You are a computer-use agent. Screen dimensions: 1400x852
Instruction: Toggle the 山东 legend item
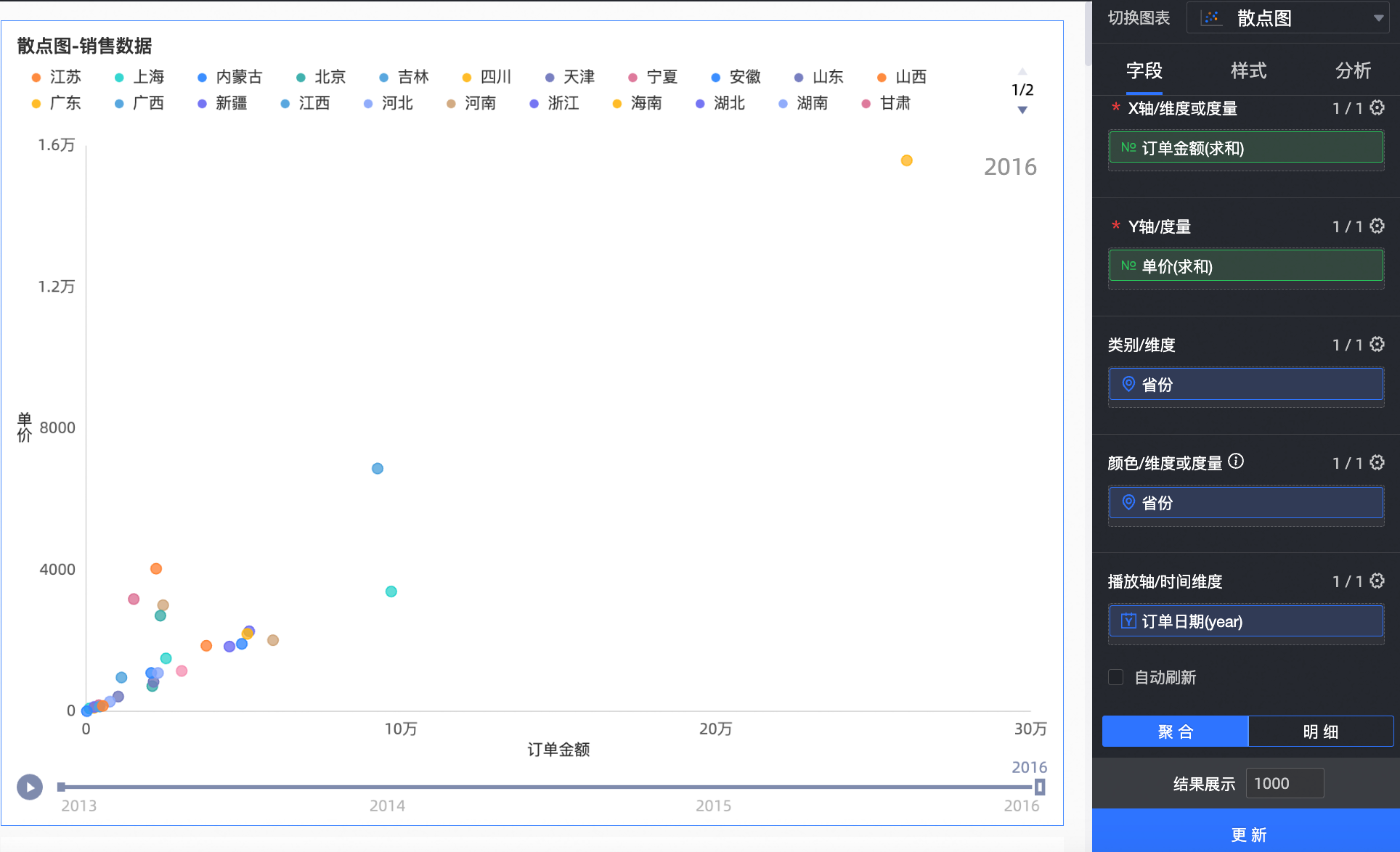pyautogui.click(x=818, y=77)
